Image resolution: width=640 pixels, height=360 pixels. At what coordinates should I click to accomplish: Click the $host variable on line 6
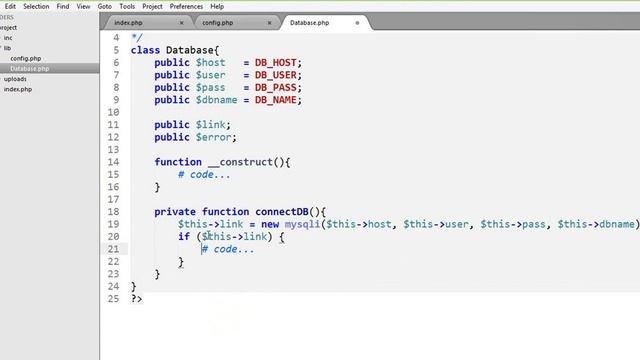pyautogui.click(x=211, y=63)
